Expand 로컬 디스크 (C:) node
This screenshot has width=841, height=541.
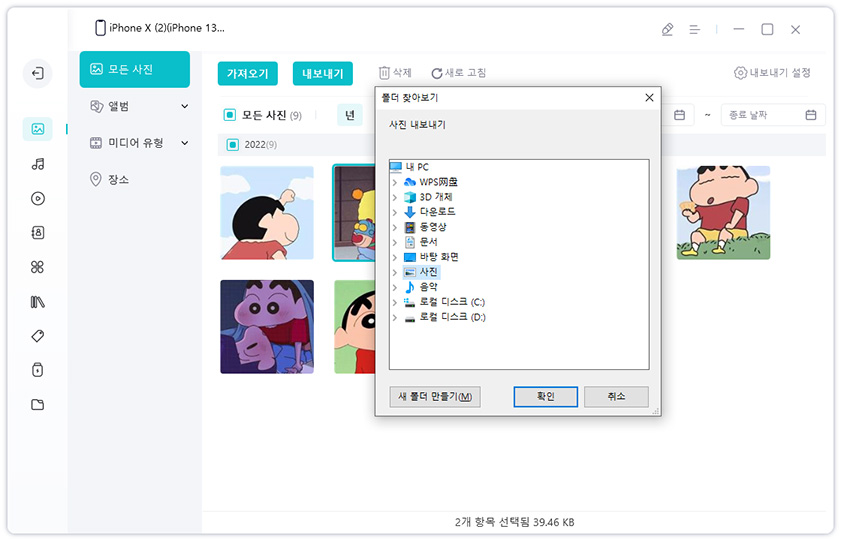(x=395, y=302)
